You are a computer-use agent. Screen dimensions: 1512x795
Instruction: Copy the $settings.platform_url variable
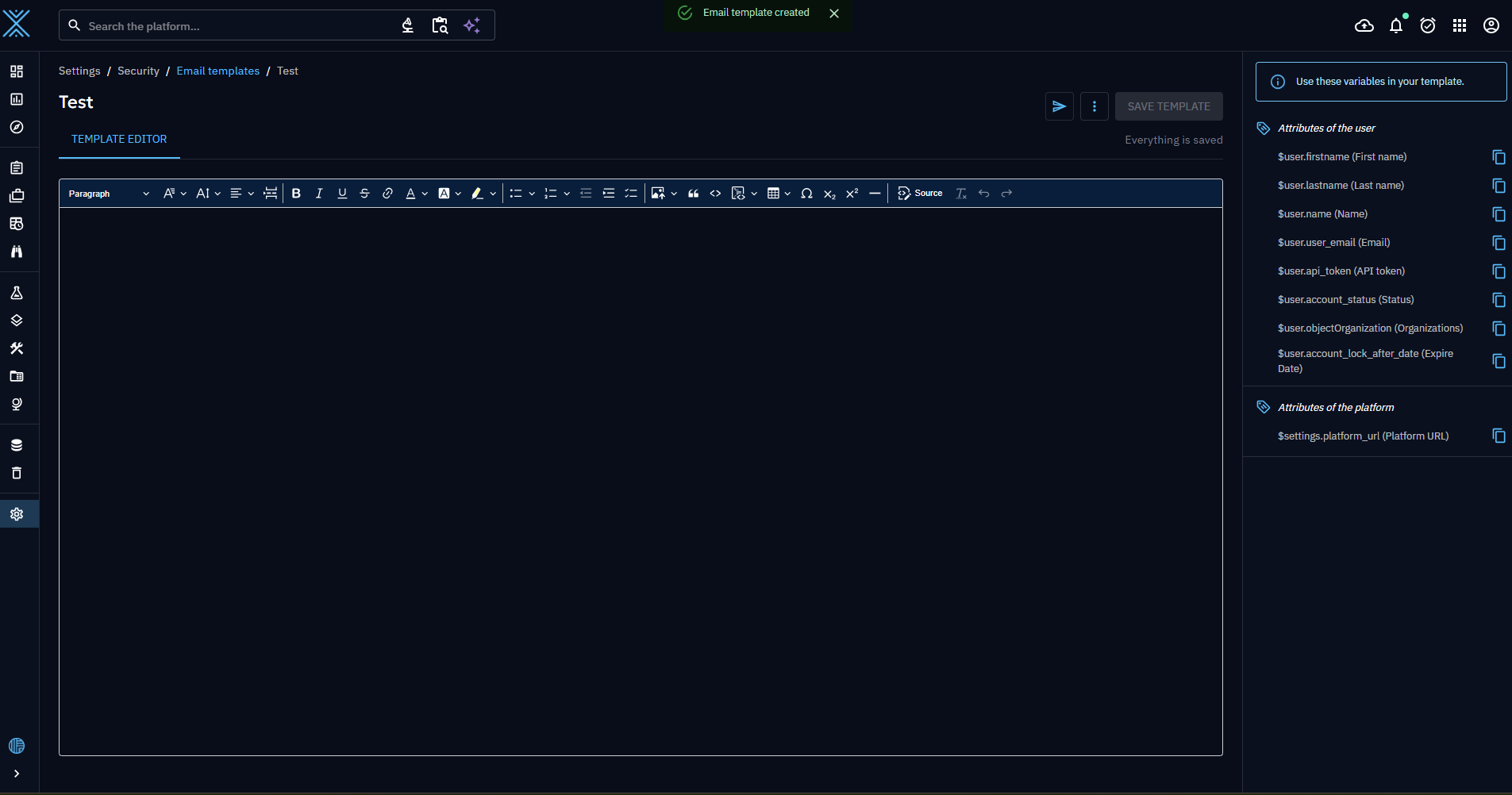pyautogui.click(x=1499, y=436)
